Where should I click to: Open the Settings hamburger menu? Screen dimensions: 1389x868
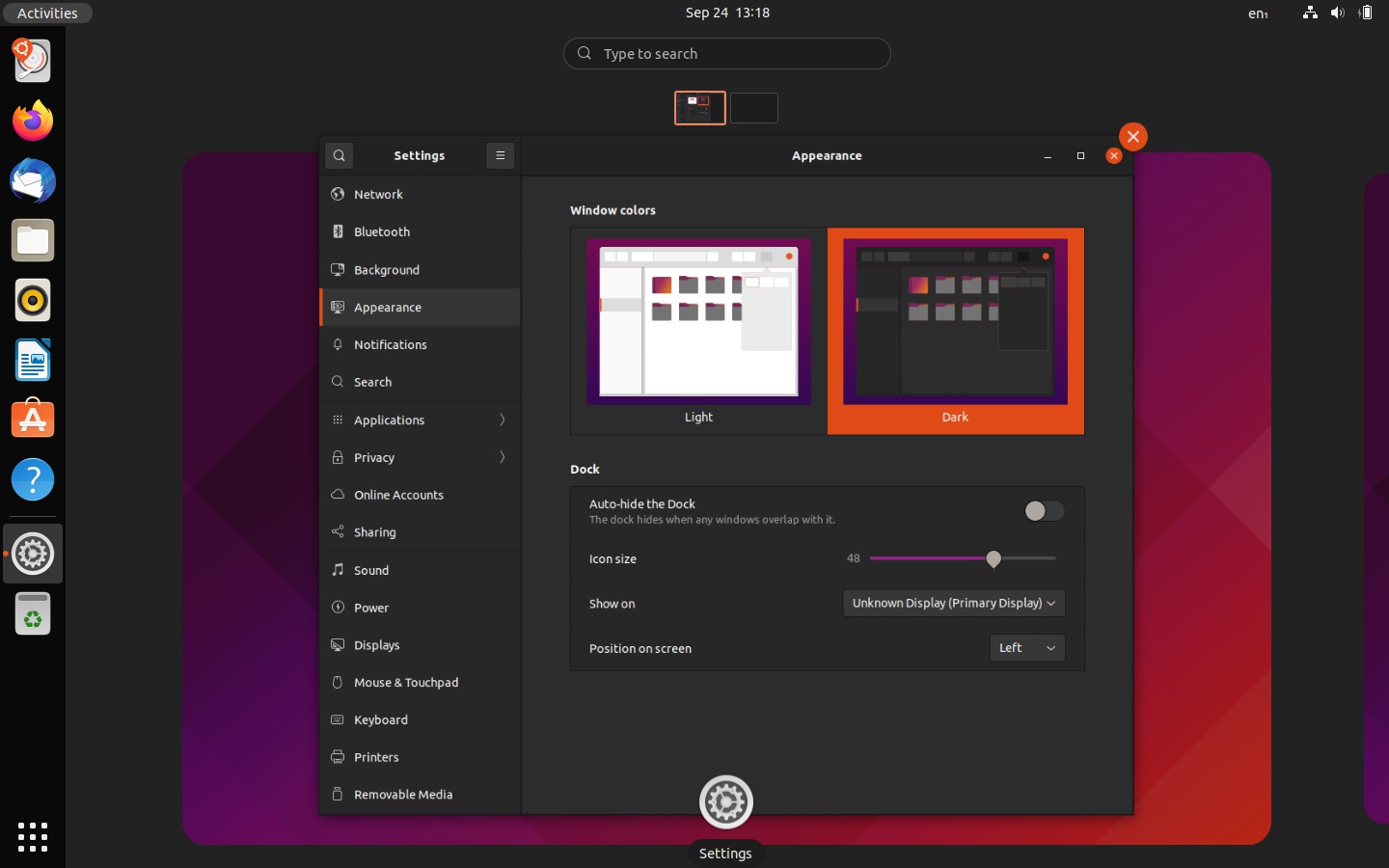500,155
